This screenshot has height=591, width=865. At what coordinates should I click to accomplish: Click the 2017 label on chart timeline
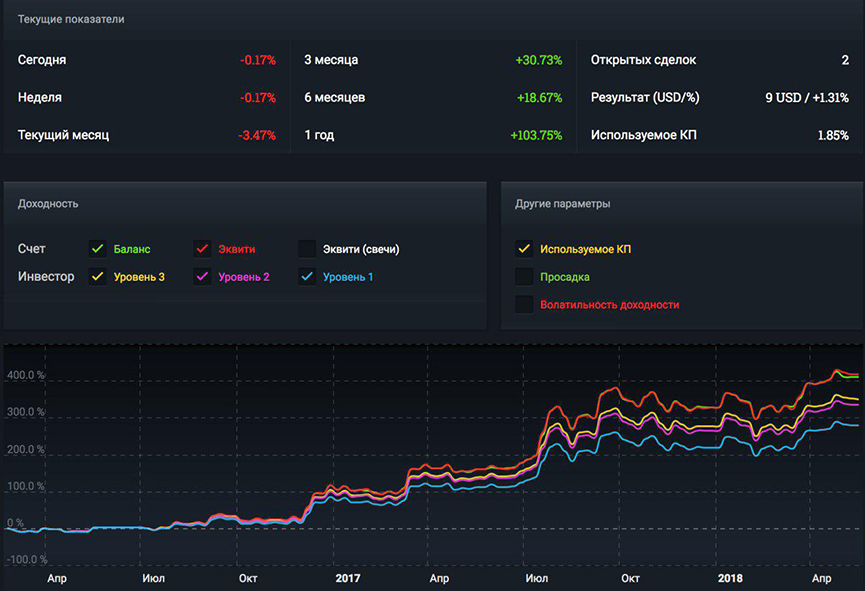coord(347,578)
